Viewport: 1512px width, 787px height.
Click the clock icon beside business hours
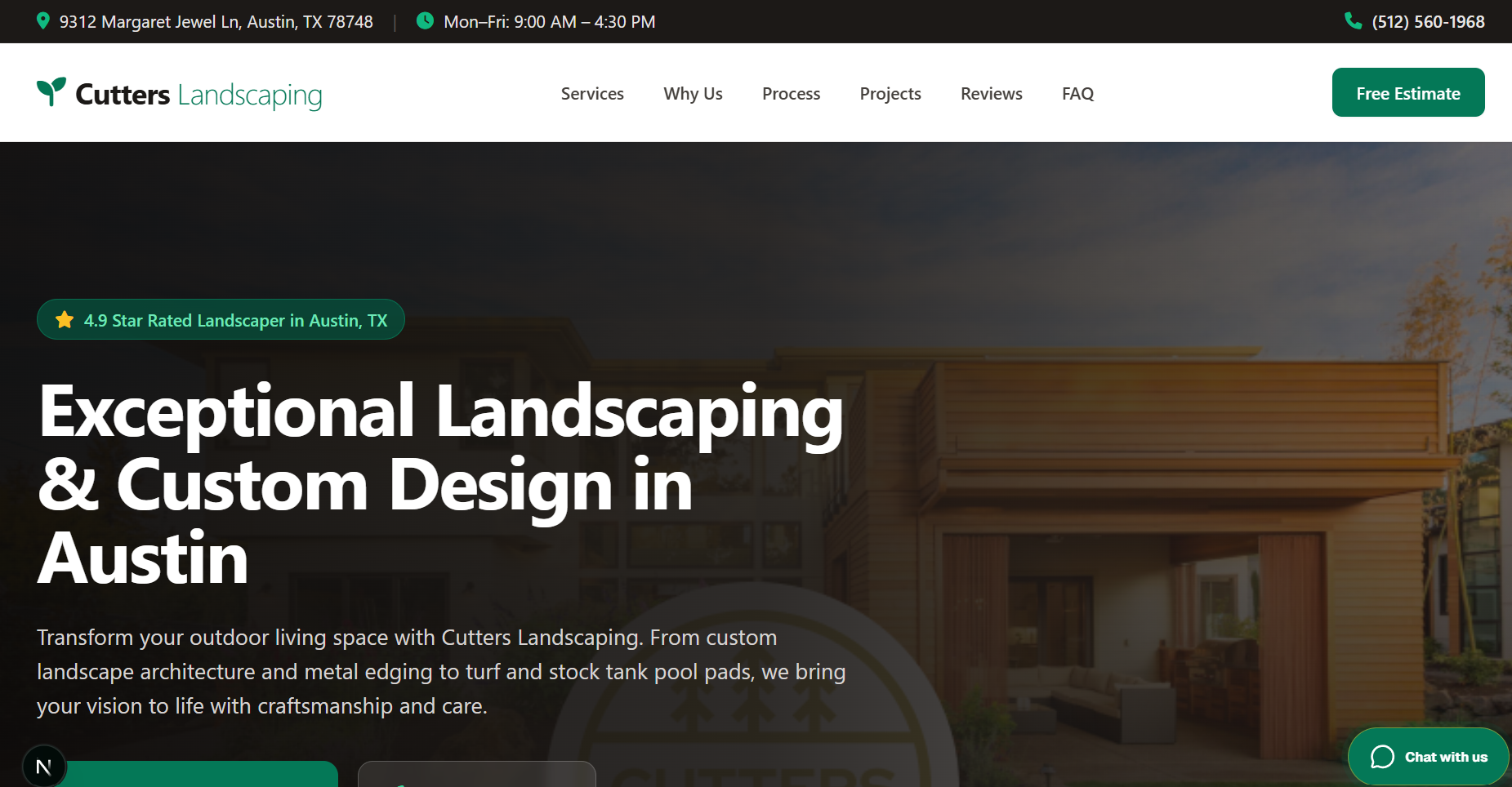pyautogui.click(x=425, y=20)
